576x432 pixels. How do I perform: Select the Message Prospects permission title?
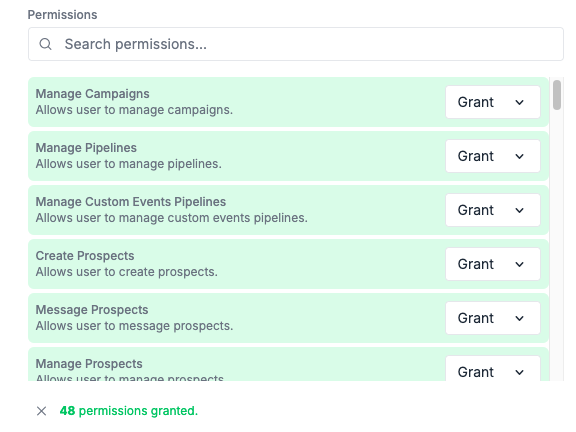click(x=92, y=310)
